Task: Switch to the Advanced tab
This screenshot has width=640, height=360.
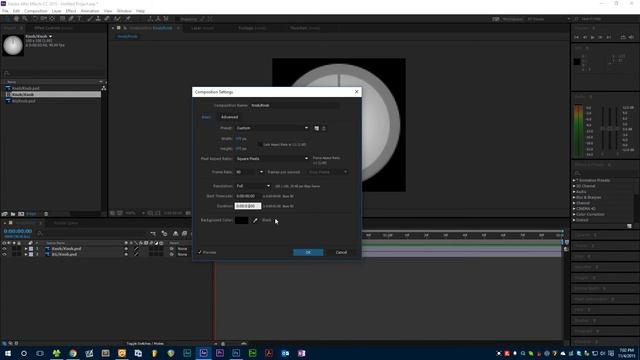Action: coord(229,117)
